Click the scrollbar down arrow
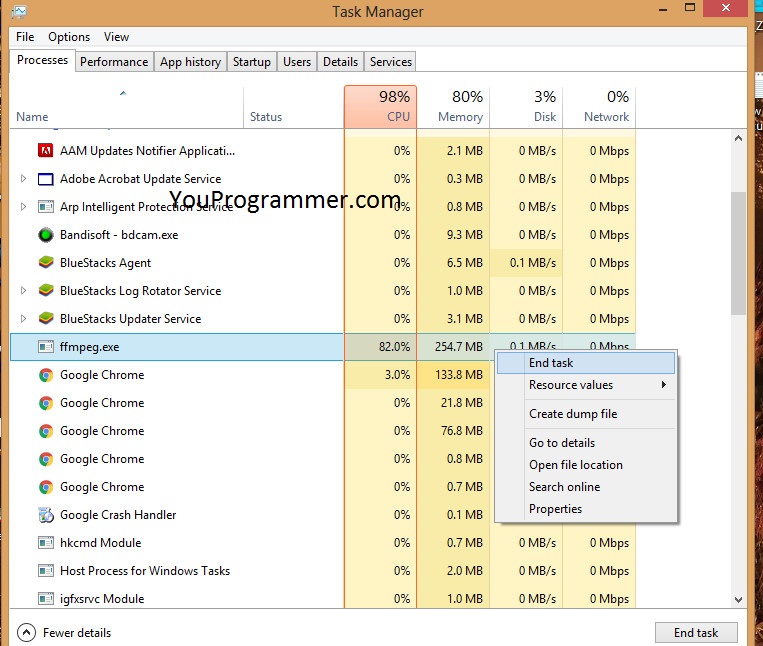This screenshot has height=646, width=763. coord(738,600)
